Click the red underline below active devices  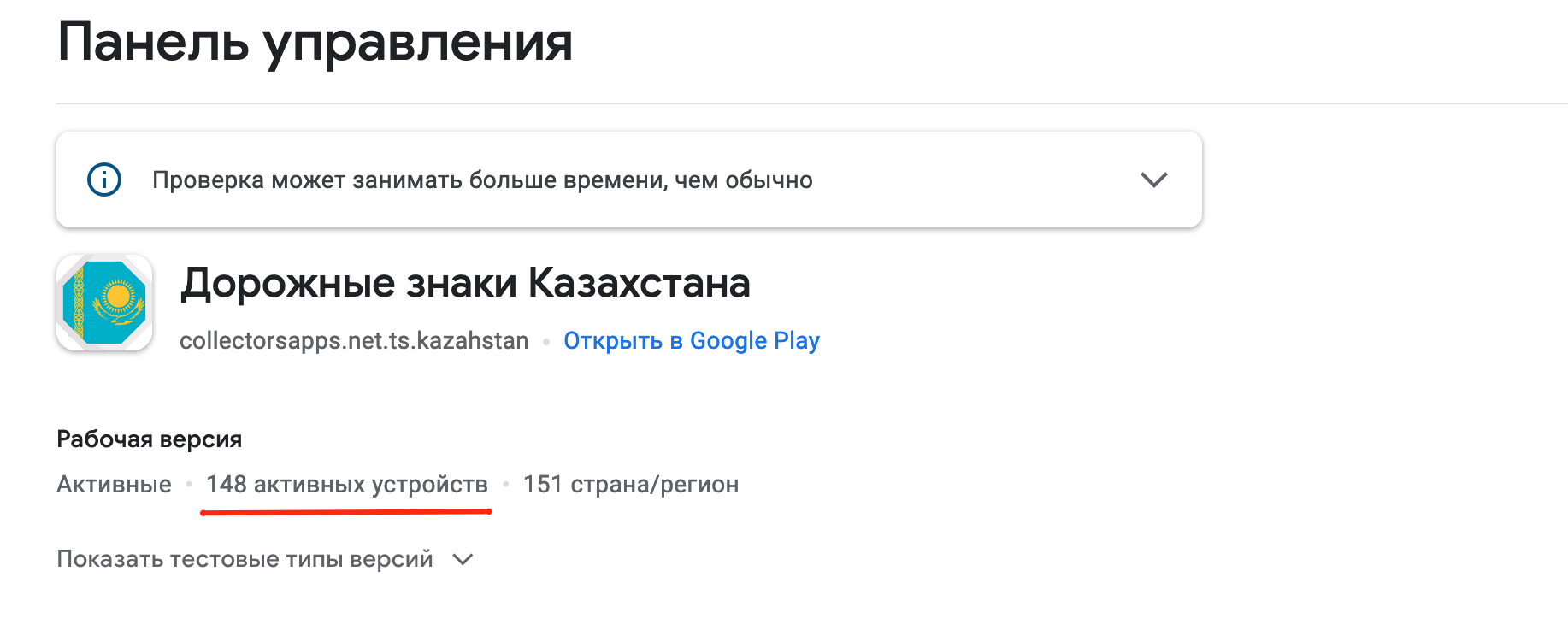tap(345, 512)
